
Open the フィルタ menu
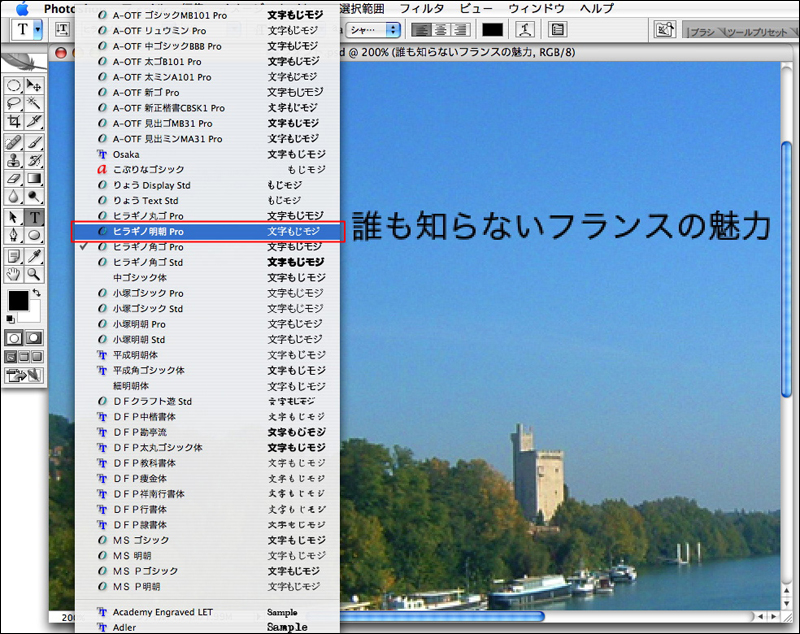click(x=421, y=8)
